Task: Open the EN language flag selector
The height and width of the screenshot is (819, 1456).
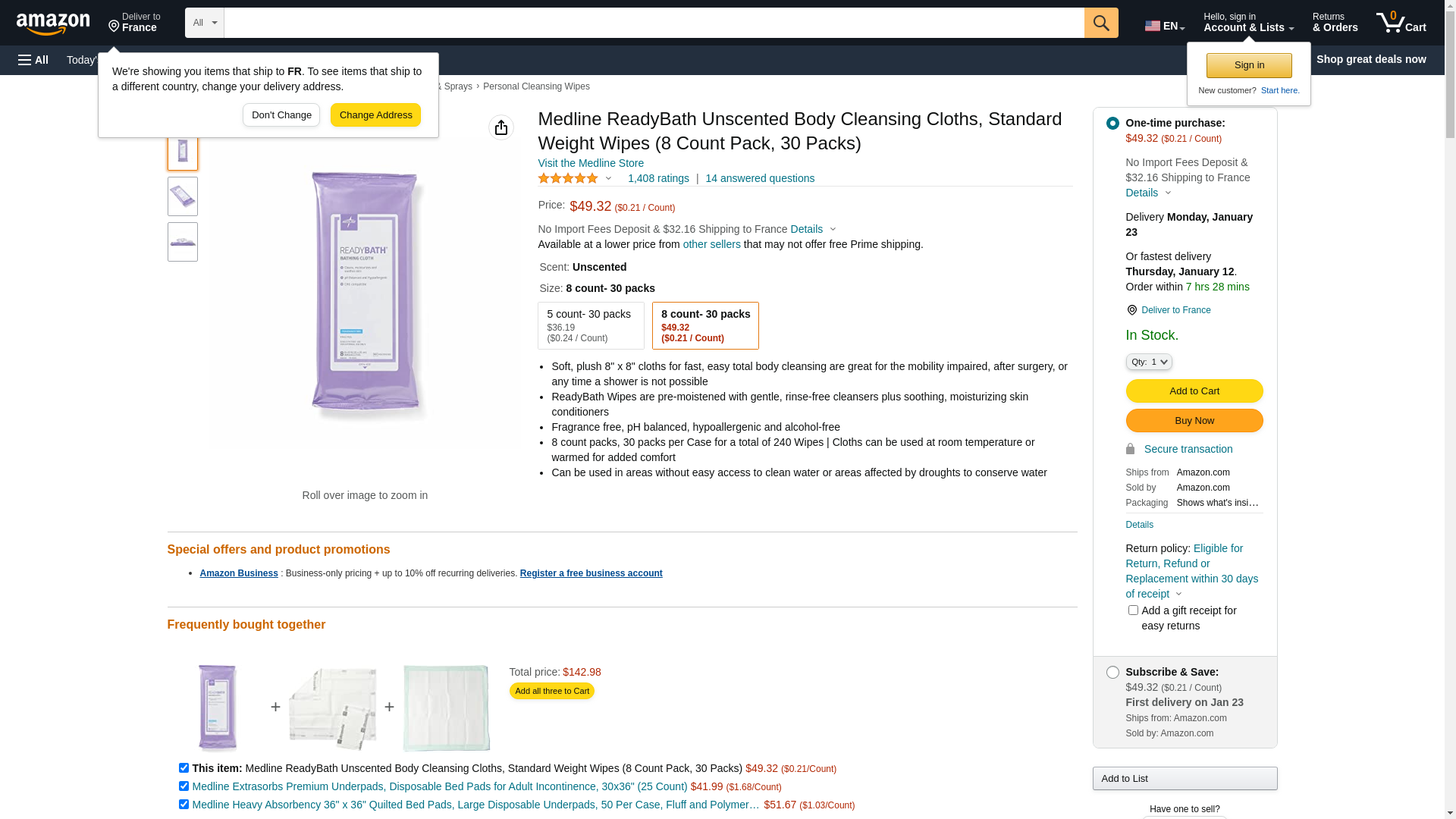Action: pyautogui.click(x=1164, y=26)
